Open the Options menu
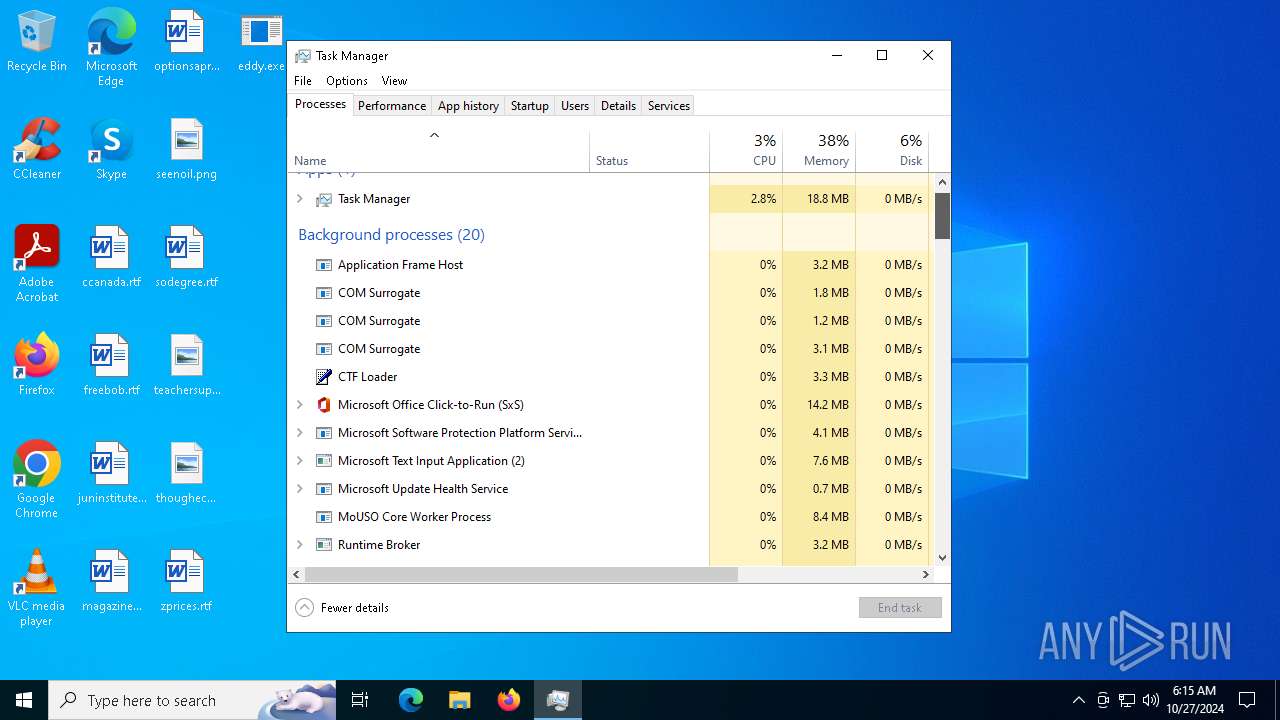 pyautogui.click(x=347, y=81)
